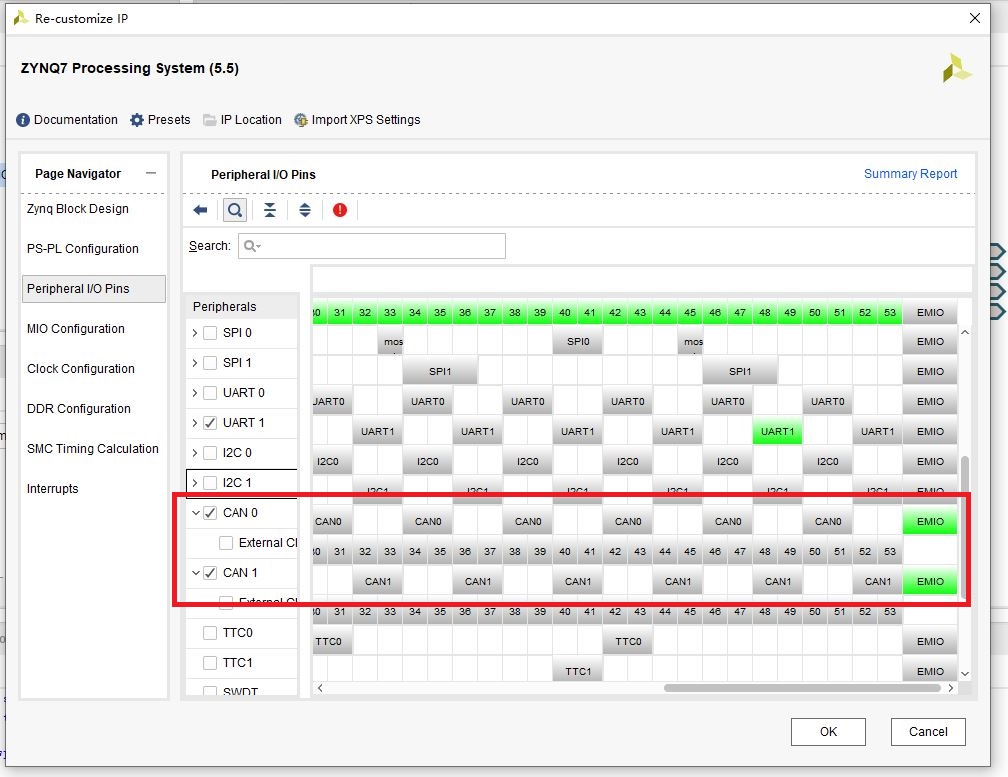
Task: Expand the I2C 0 tree row
Action: click(195, 453)
